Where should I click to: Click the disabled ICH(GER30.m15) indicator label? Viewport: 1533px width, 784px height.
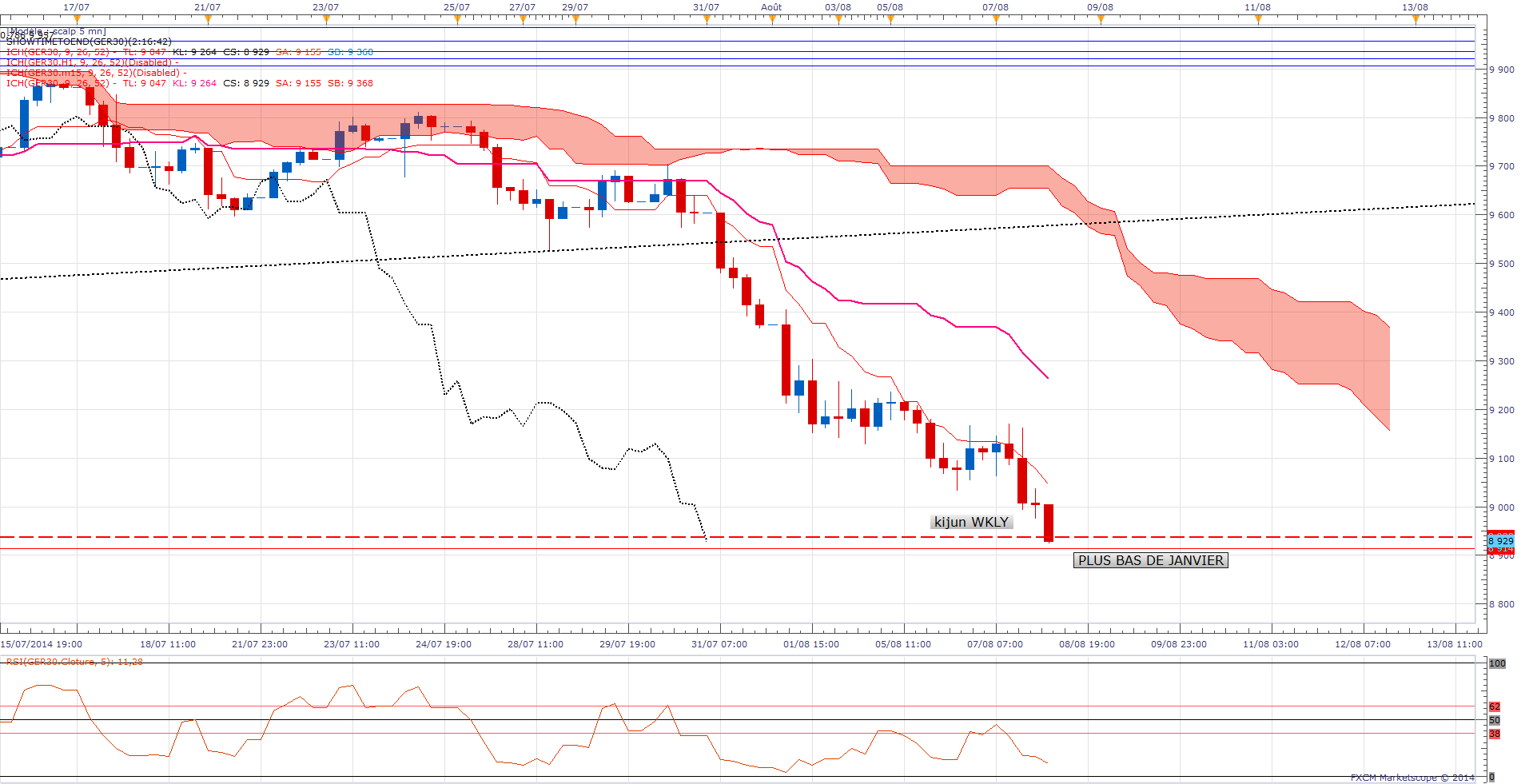(x=96, y=73)
